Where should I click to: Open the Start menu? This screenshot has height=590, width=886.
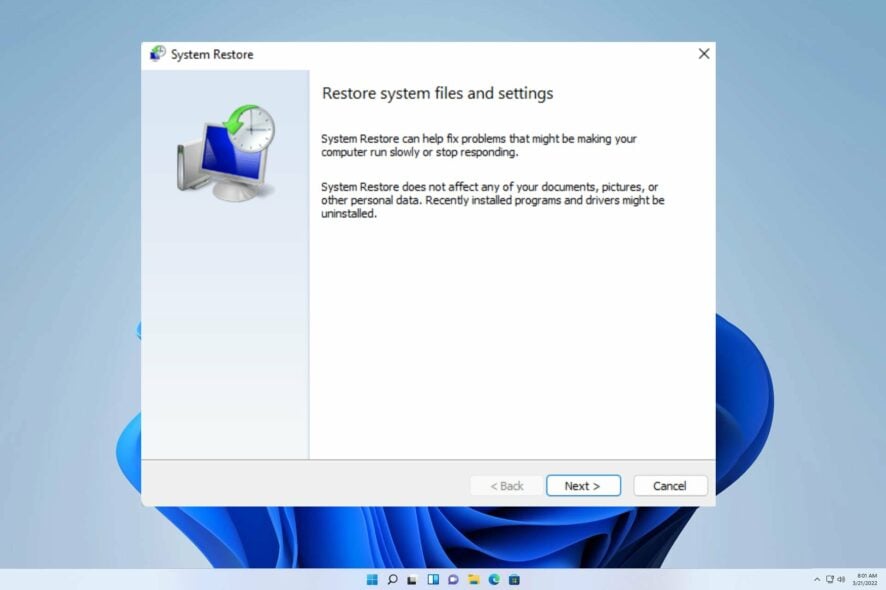click(x=371, y=579)
